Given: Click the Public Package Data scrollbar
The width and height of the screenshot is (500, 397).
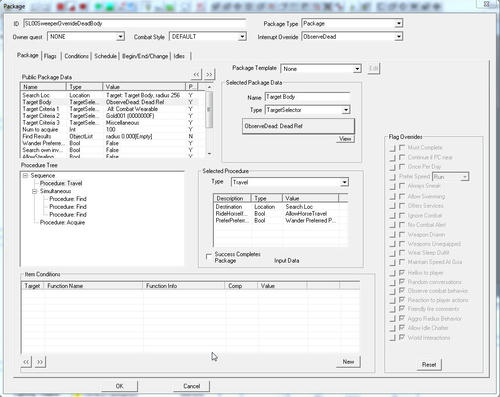Looking at the screenshot, I should coord(209,122).
